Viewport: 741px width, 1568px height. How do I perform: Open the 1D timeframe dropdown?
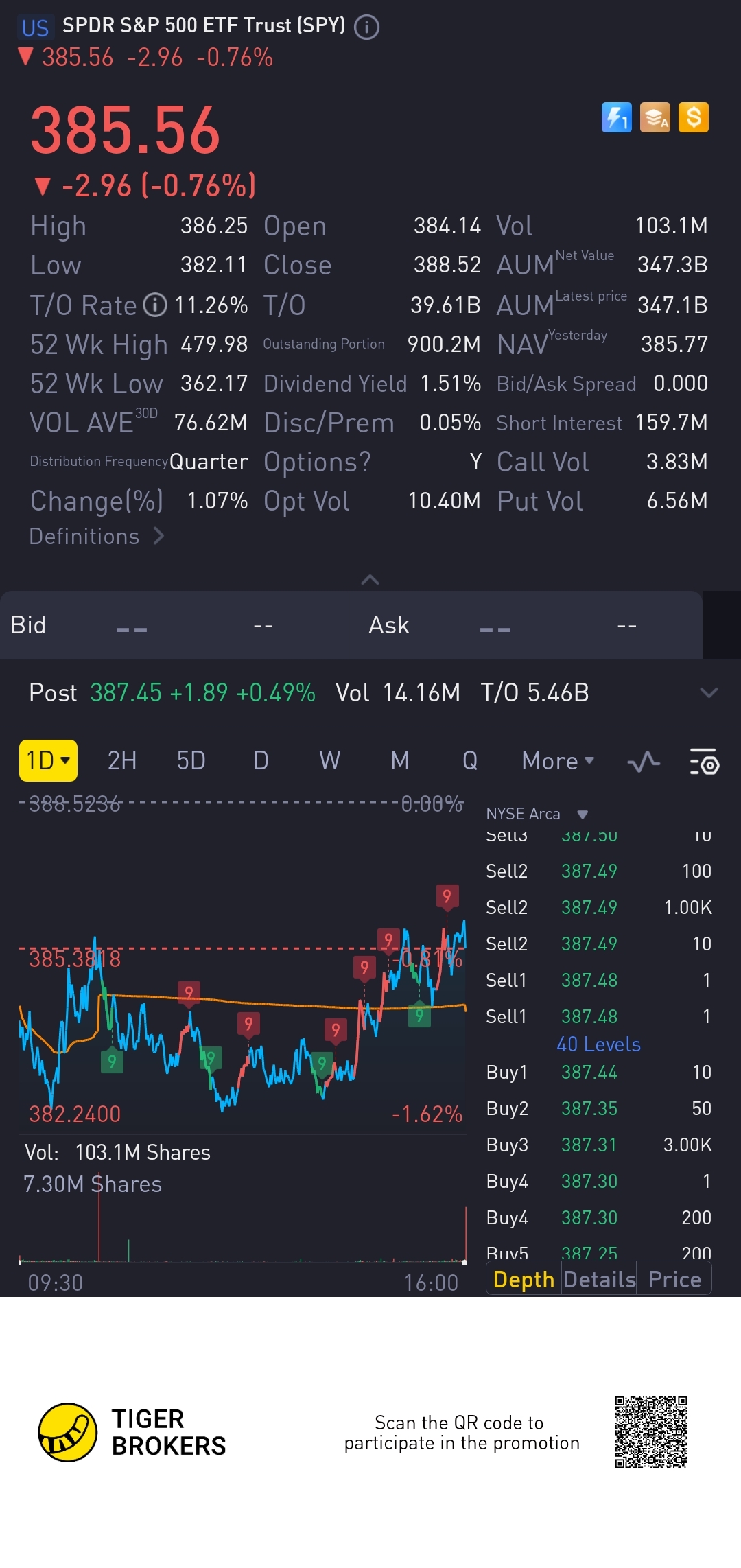coord(48,760)
